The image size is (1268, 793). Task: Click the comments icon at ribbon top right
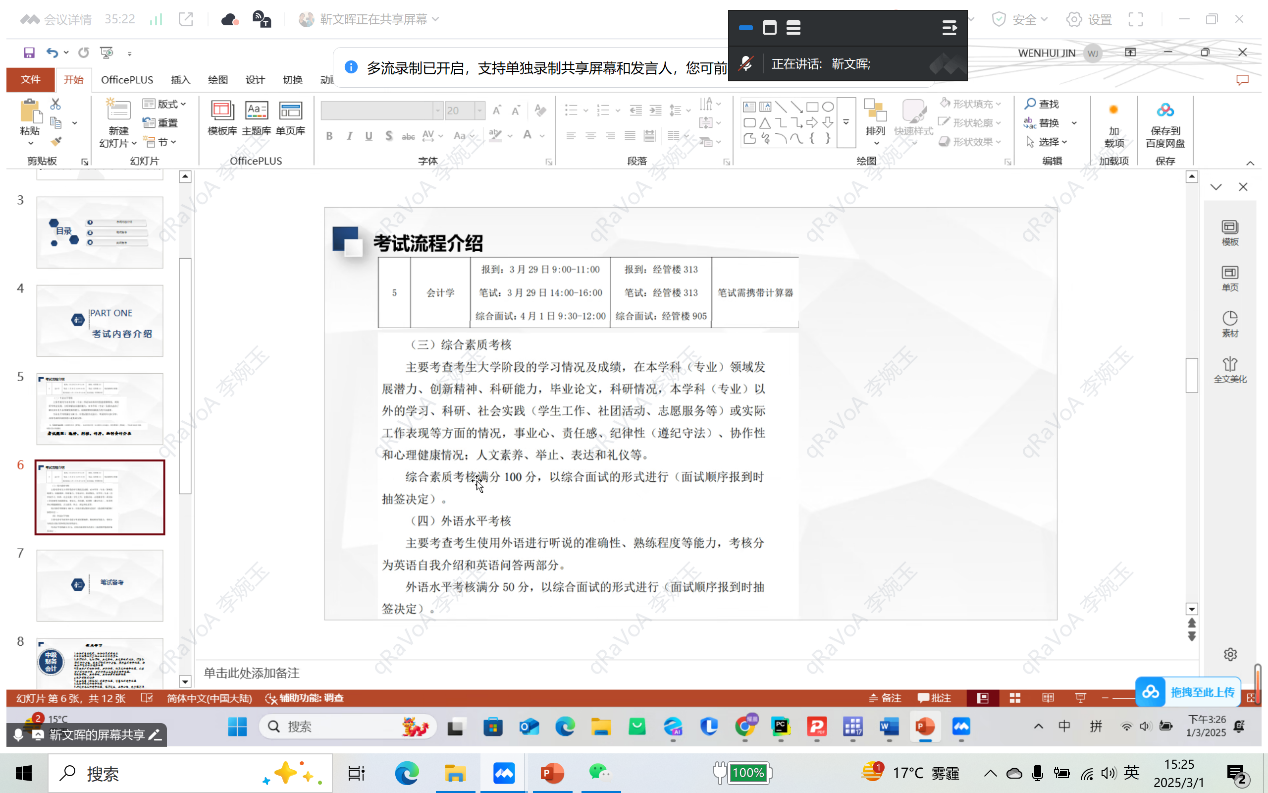(1243, 80)
